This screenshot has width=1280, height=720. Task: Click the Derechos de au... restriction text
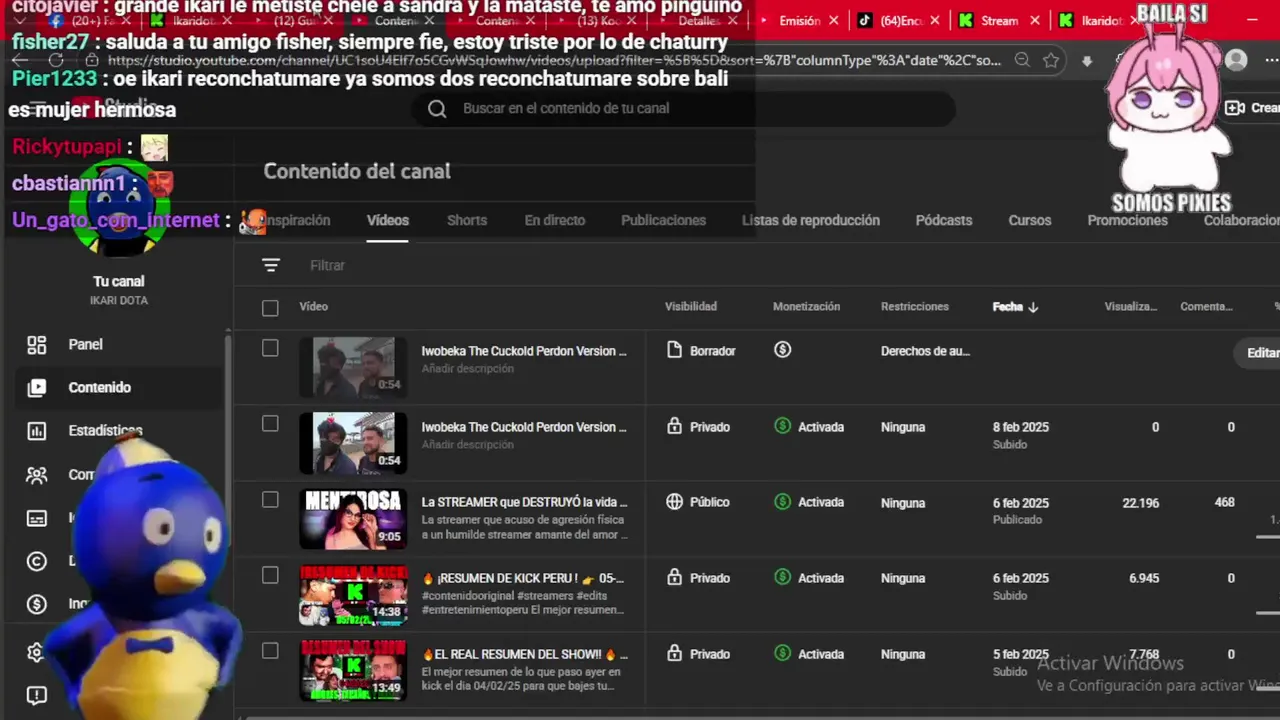click(925, 351)
